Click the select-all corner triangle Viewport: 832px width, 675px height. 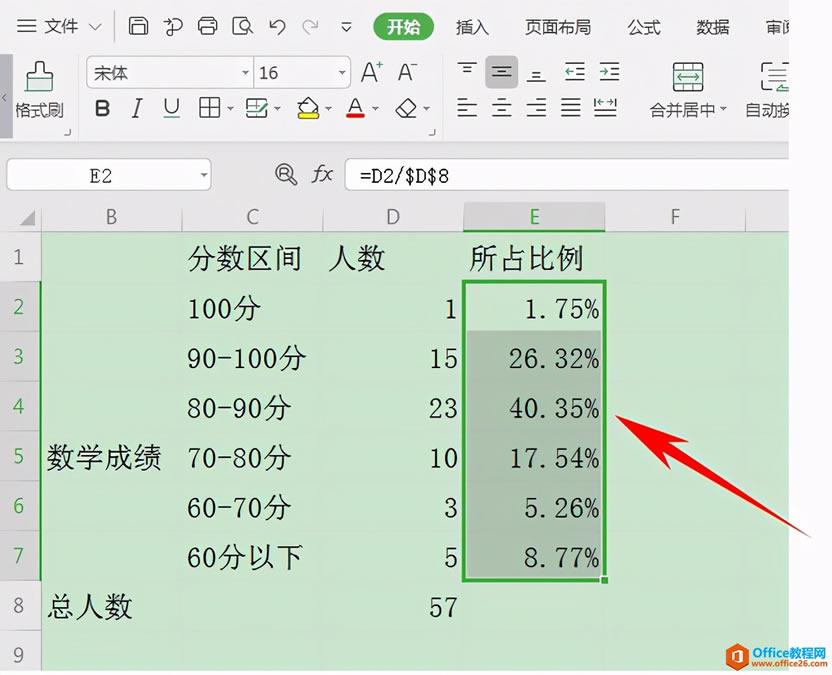coord(27,217)
